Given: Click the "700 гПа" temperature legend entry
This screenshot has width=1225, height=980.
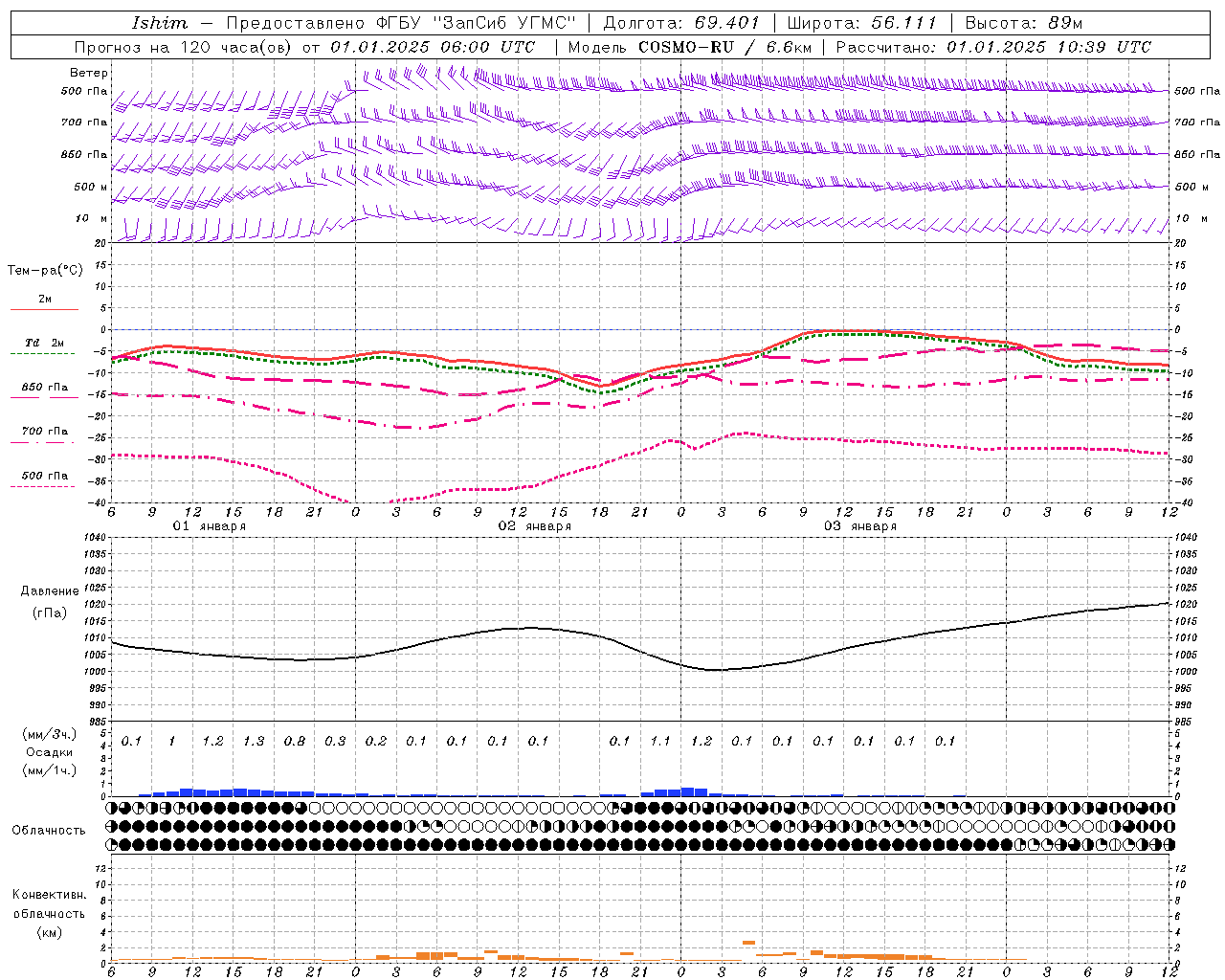Looking at the screenshot, I should tap(44, 431).
